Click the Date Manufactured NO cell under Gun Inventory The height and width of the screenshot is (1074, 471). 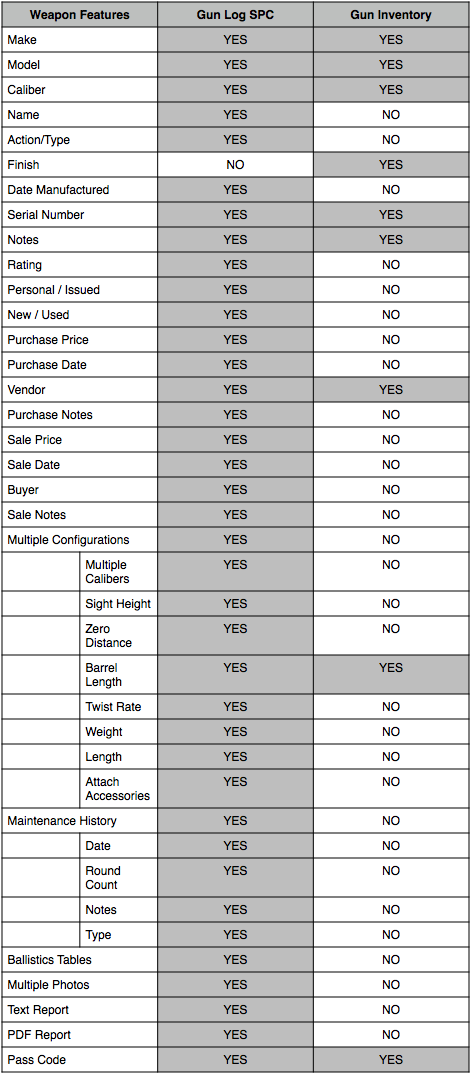click(392, 190)
